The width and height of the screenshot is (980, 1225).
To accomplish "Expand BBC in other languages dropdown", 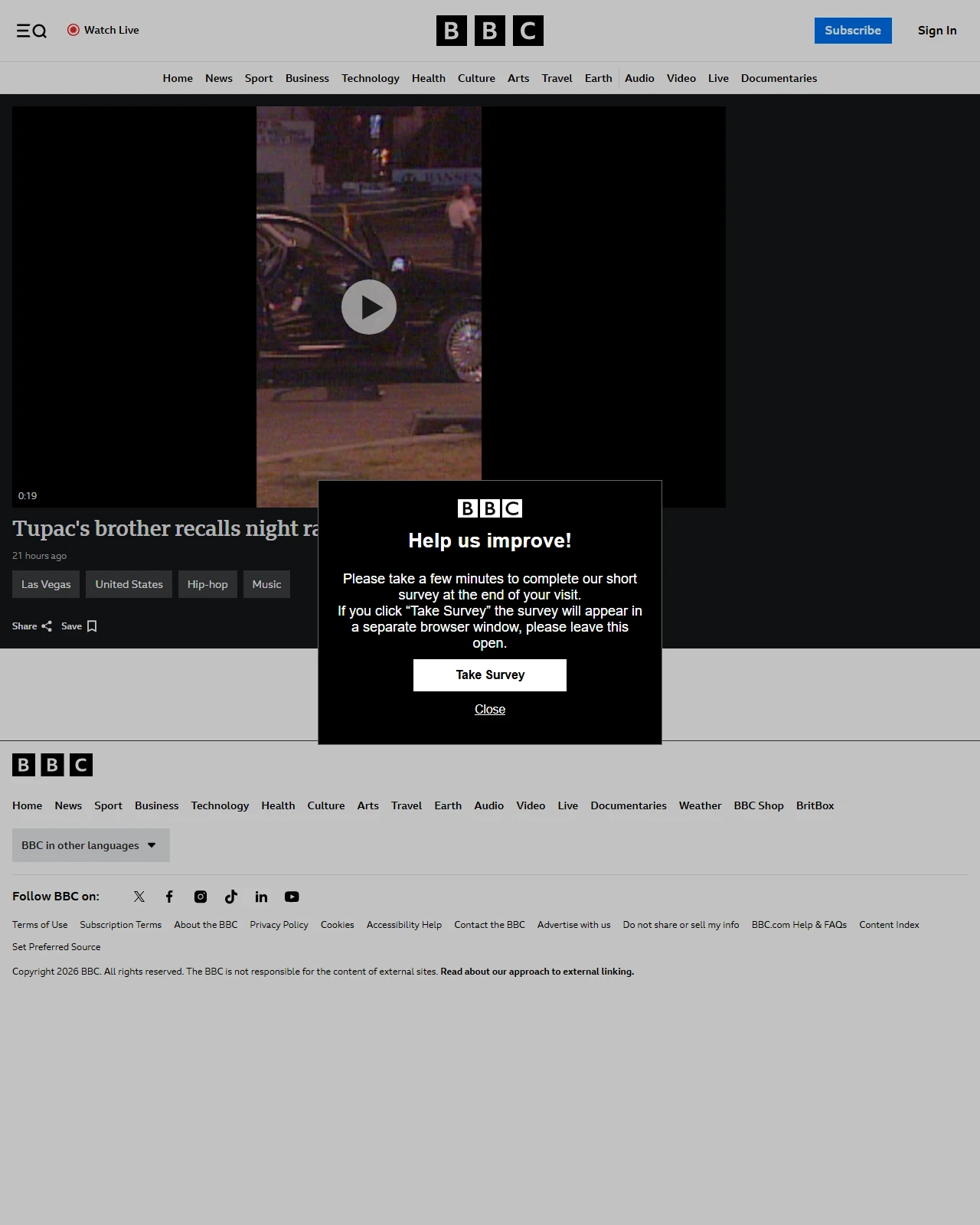I will [91, 845].
